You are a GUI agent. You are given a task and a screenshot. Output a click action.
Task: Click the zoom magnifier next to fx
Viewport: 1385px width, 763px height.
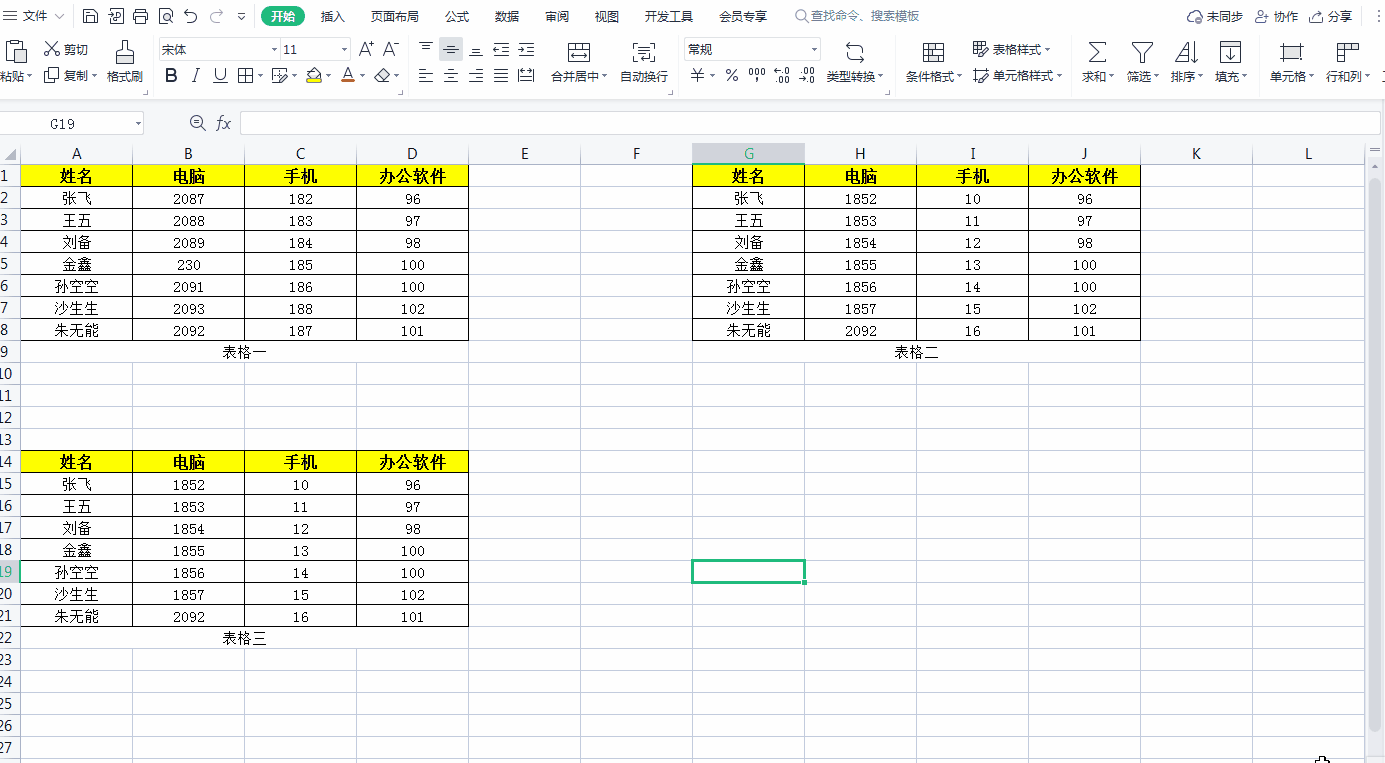click(197, 122)
